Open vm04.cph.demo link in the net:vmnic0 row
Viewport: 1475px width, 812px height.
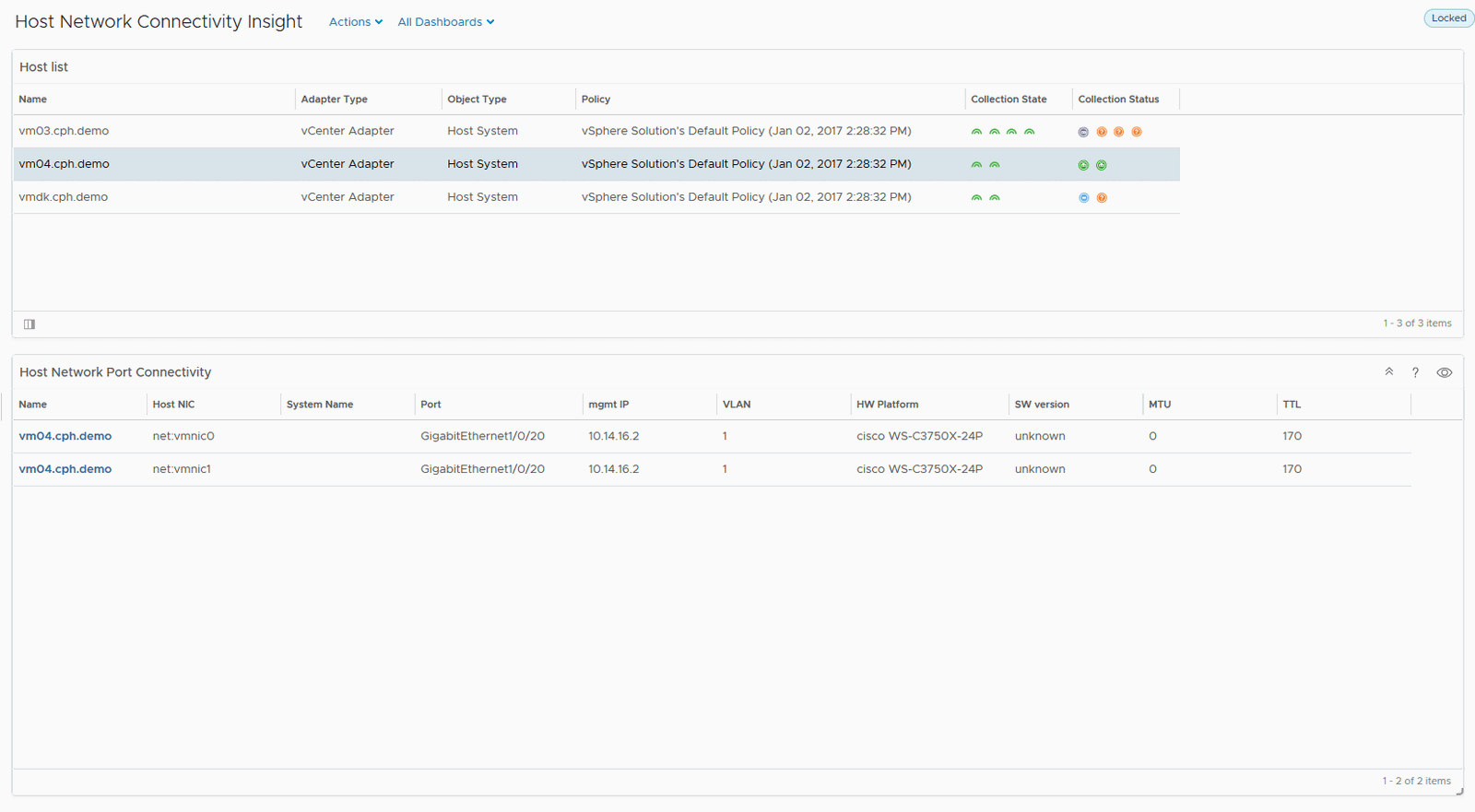(x=65, y=437)
